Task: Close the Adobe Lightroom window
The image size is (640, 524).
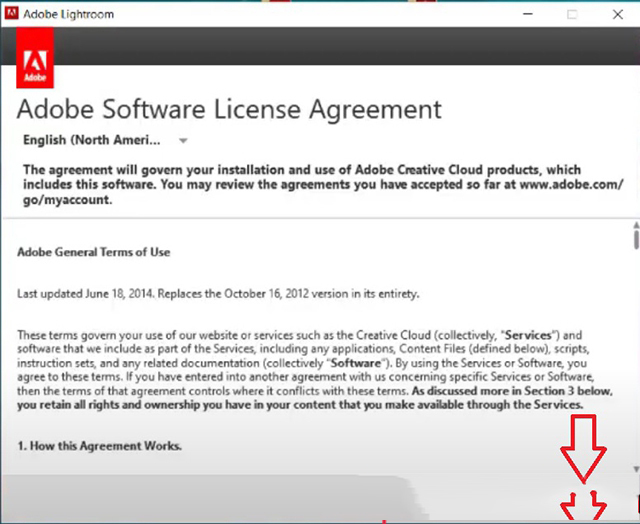Action: click(x=618, y=14)
